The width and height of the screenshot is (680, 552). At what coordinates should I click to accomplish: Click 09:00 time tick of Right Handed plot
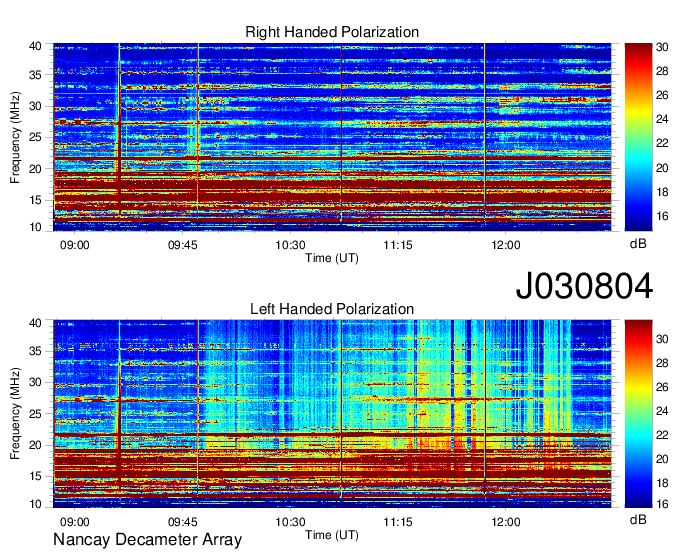tap(75, 245)
